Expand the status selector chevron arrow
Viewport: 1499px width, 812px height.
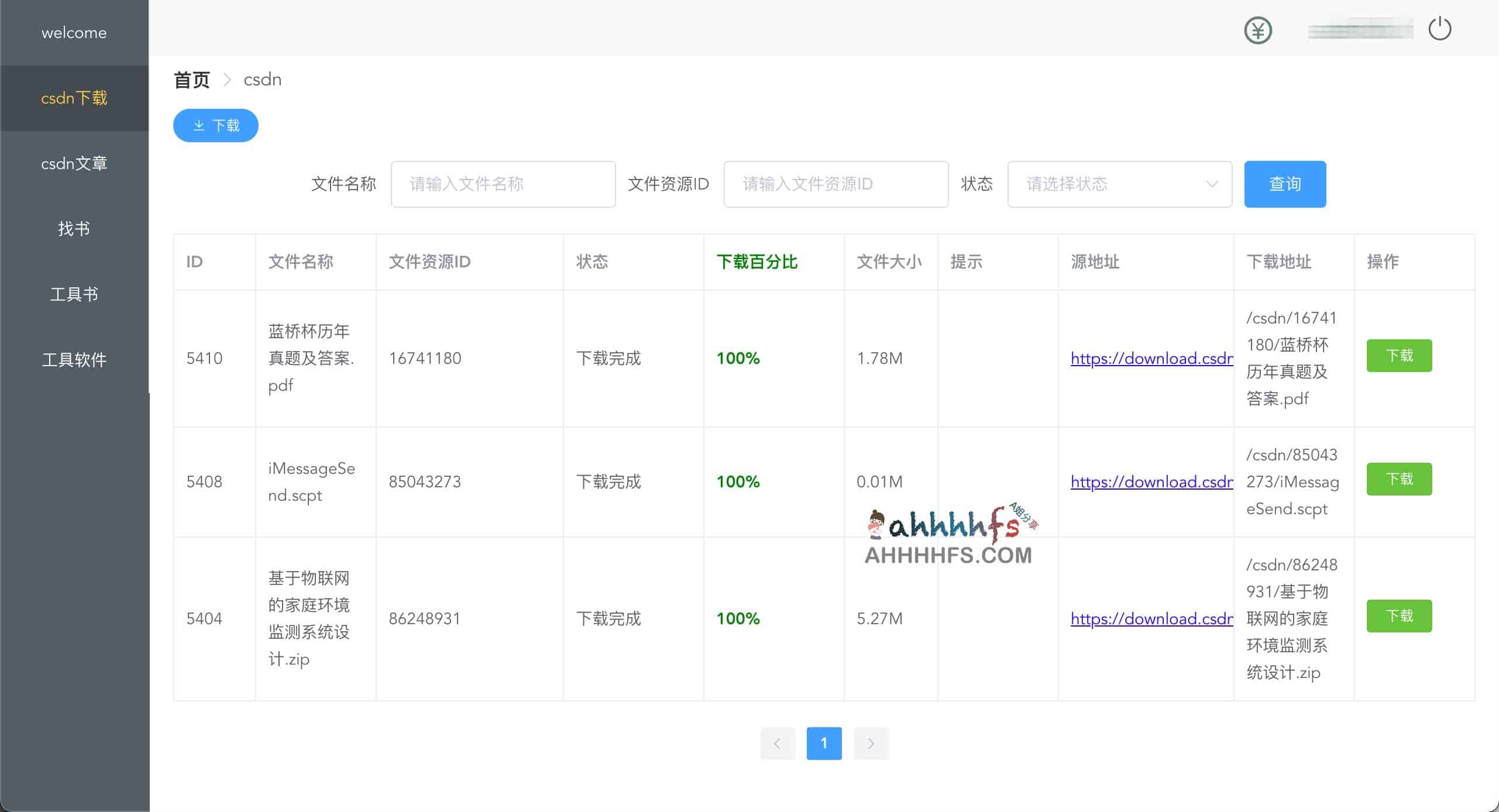(1213, 184)
